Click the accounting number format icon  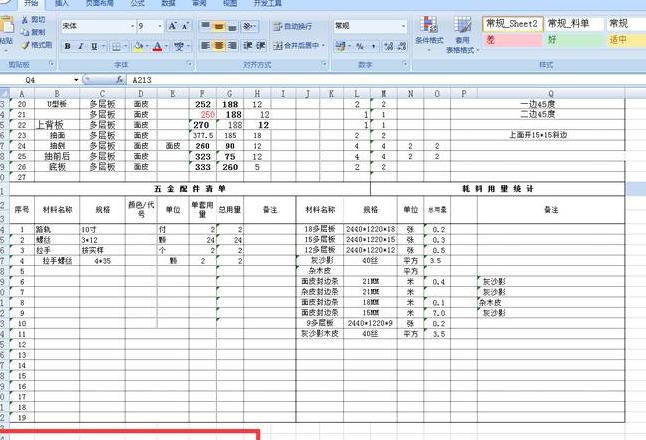click(340, 46)
